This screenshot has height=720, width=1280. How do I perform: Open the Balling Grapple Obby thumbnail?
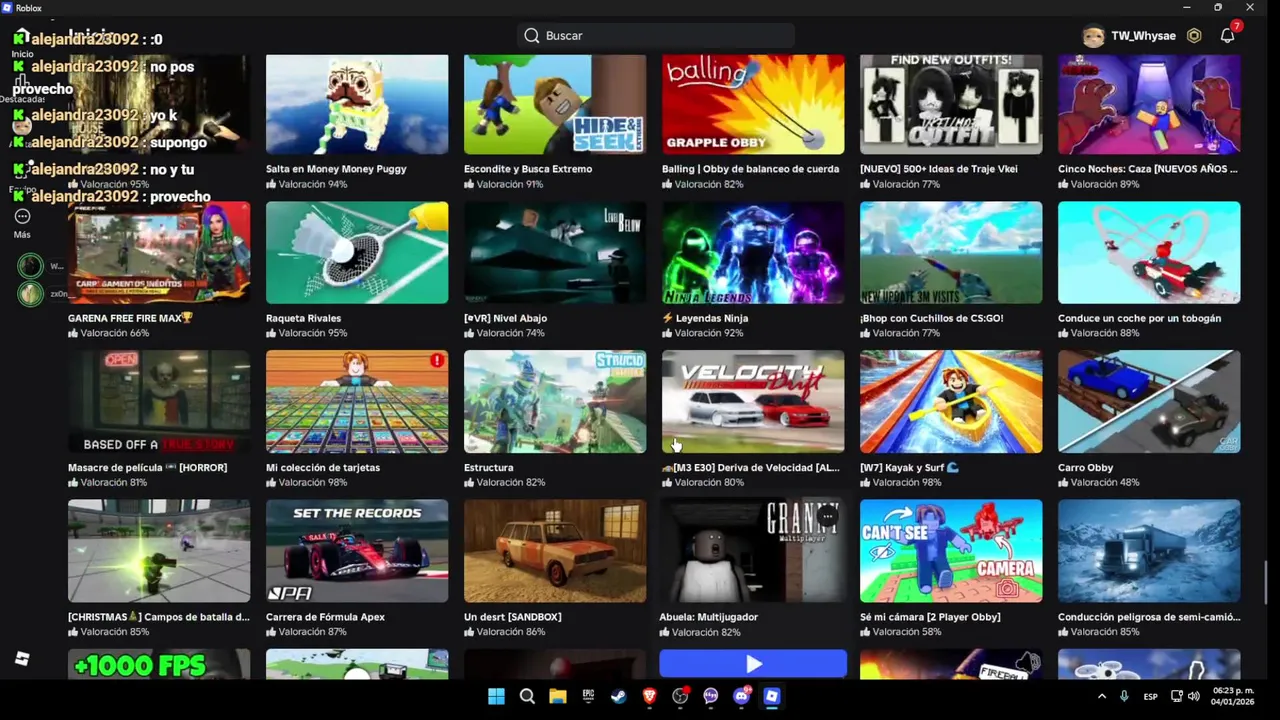pyautogui.click(x=753, y=104)
